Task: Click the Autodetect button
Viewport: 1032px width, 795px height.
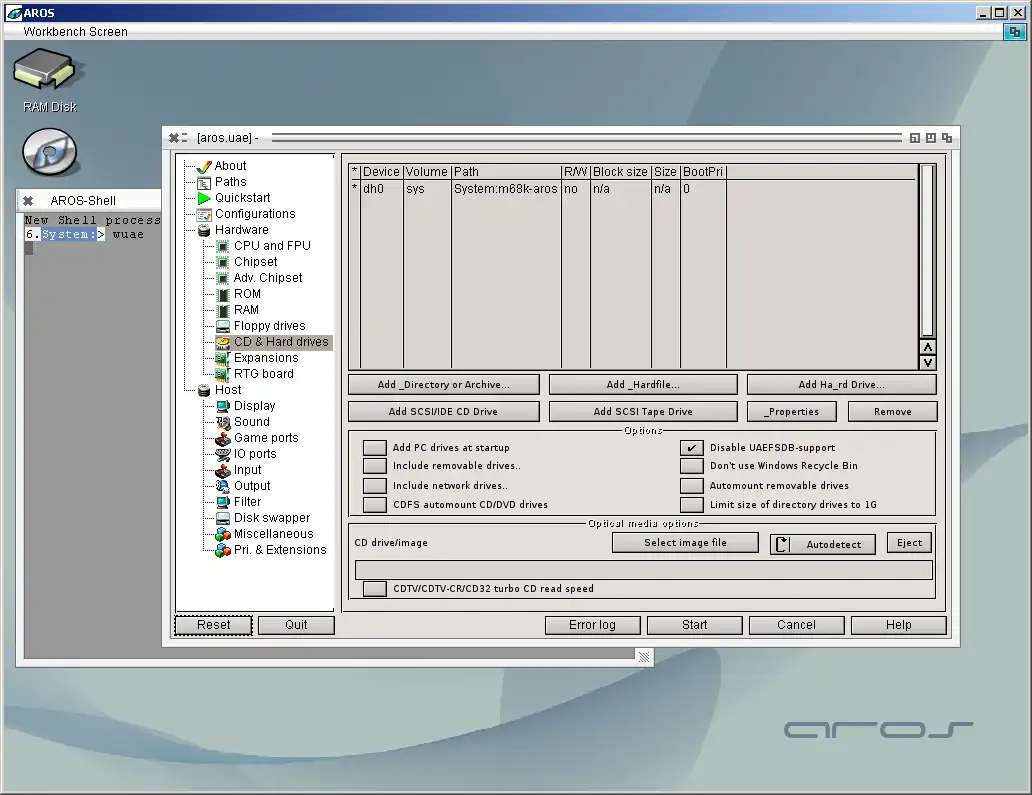Action: pos(823,544)
